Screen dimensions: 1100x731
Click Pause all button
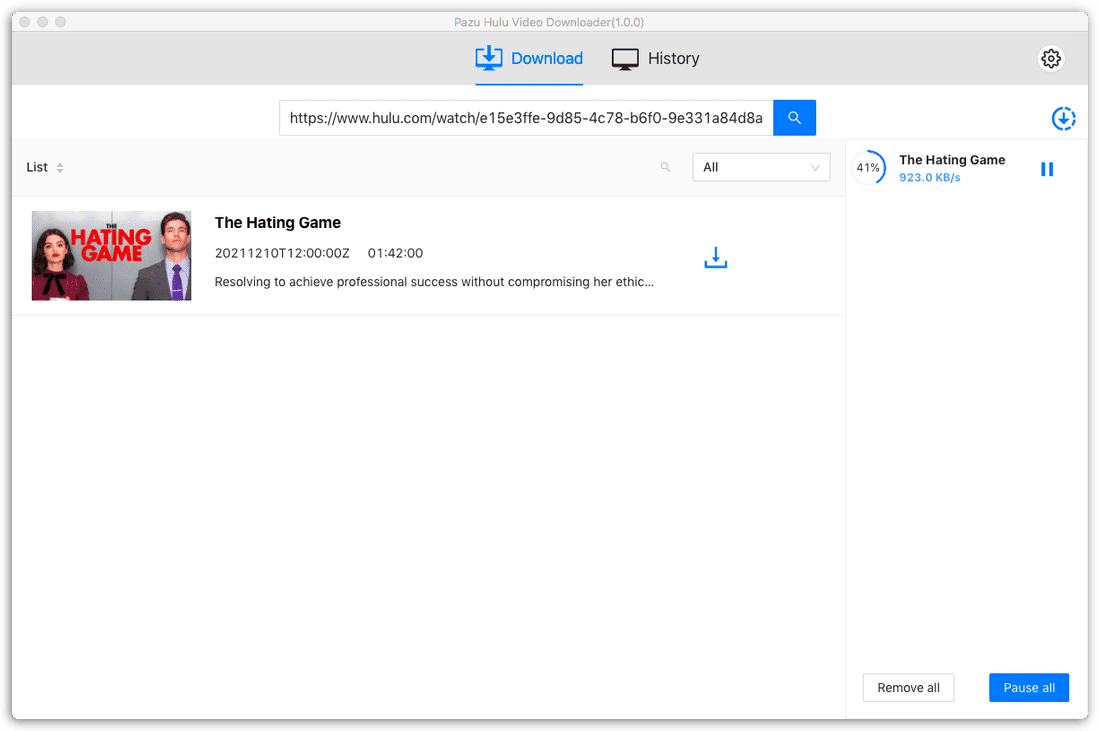(x=1028, y=688)
